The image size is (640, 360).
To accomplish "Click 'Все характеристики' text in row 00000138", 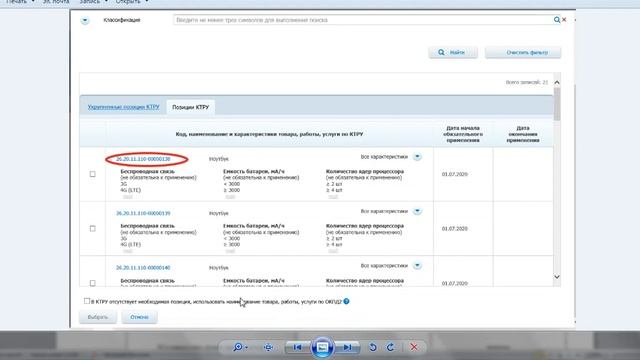I will (x=384, y=157).
